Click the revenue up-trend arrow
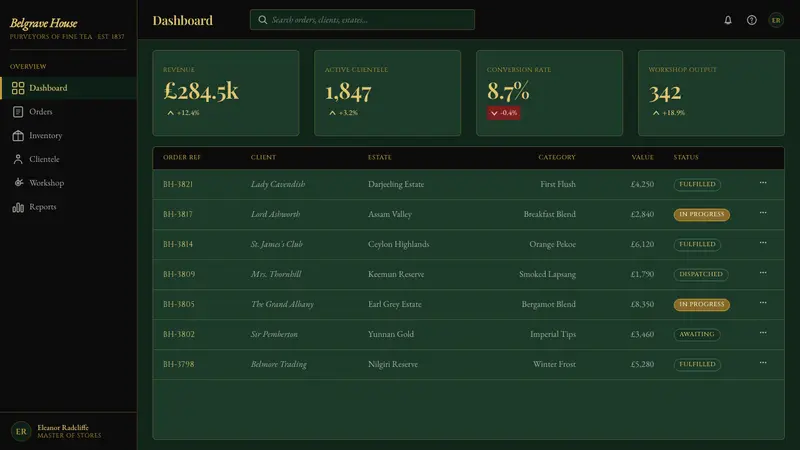Screen dimensions: 800x450 tap(170, 113)
